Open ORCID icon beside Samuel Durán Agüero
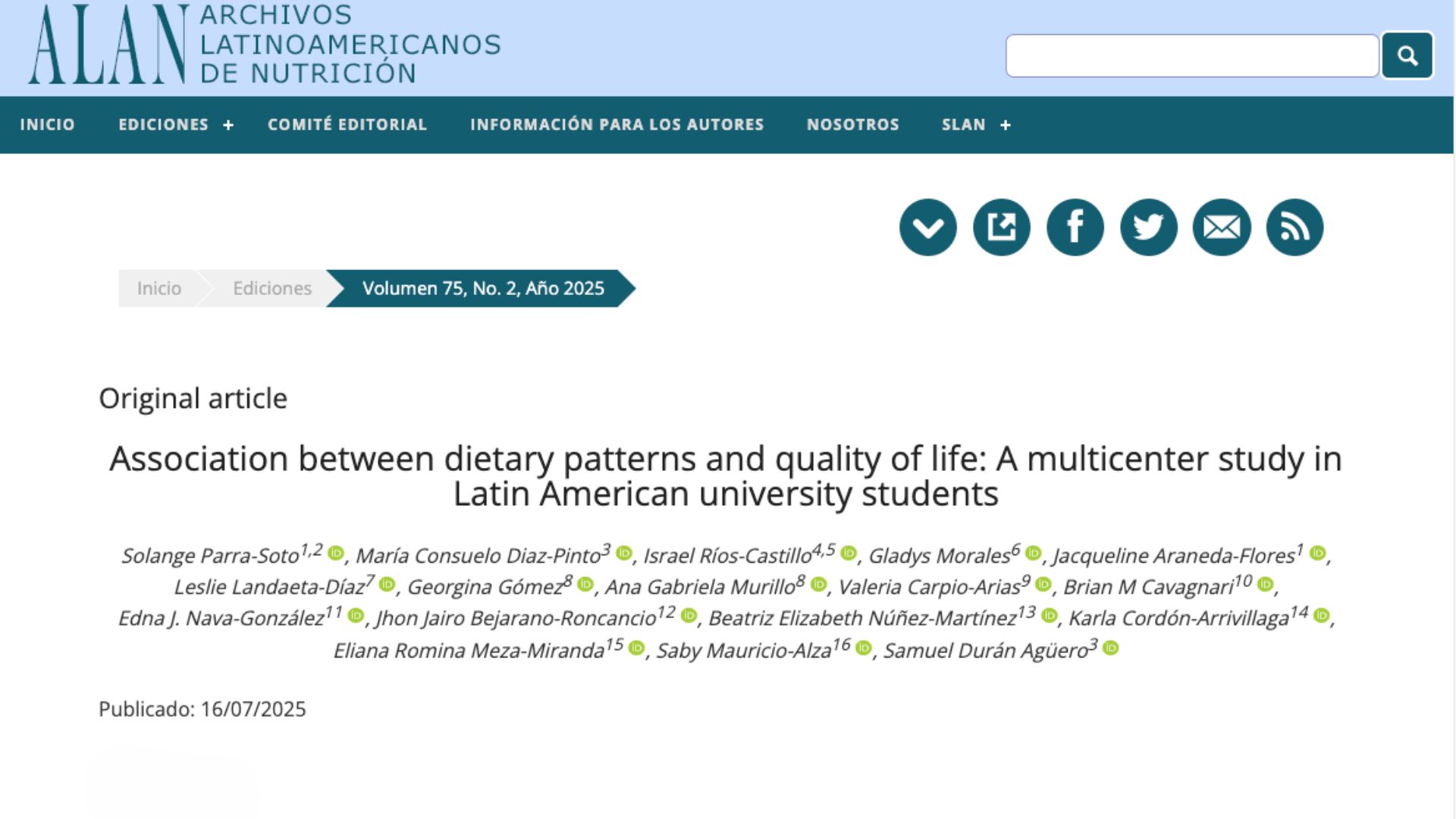The image size is (1456, 819). (x=1111, y=648)
